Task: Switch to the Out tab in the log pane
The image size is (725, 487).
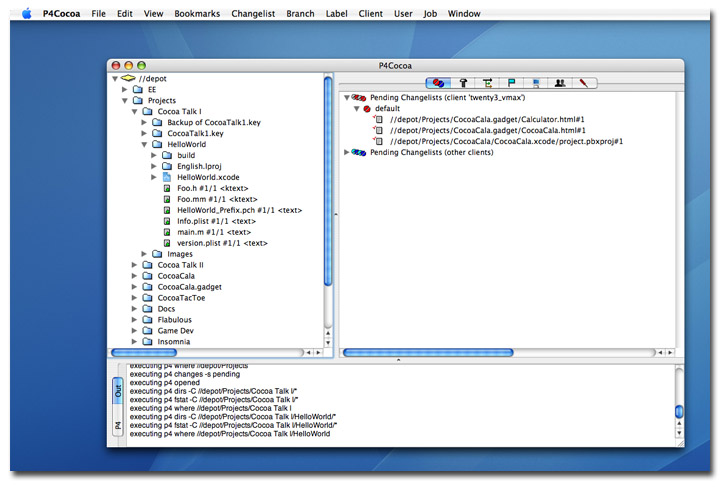Action: tap(118, 391)
